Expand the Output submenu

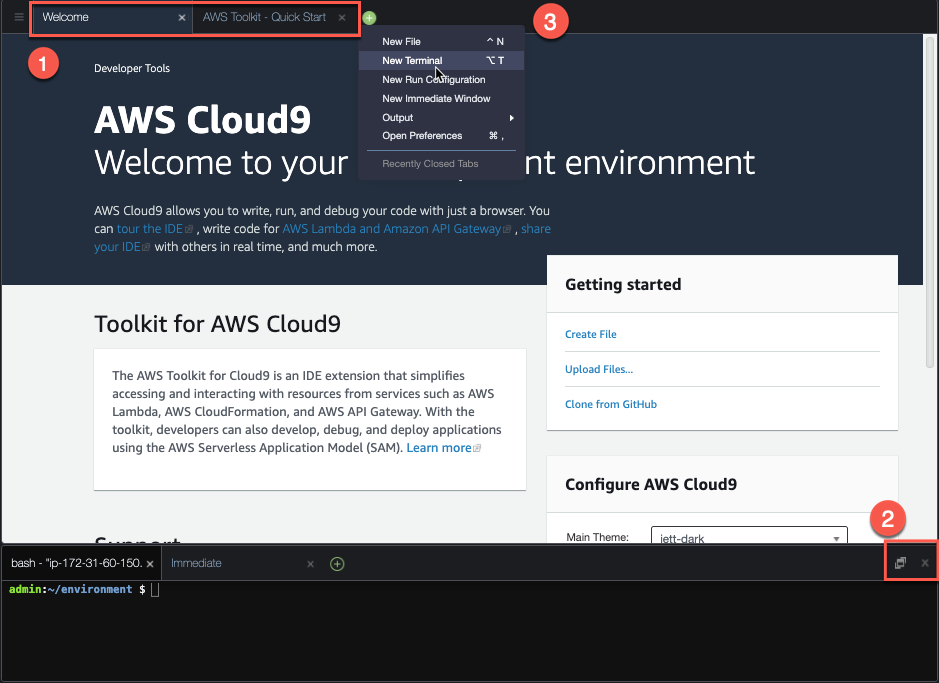pyautogui.click(x=441, y=117)
